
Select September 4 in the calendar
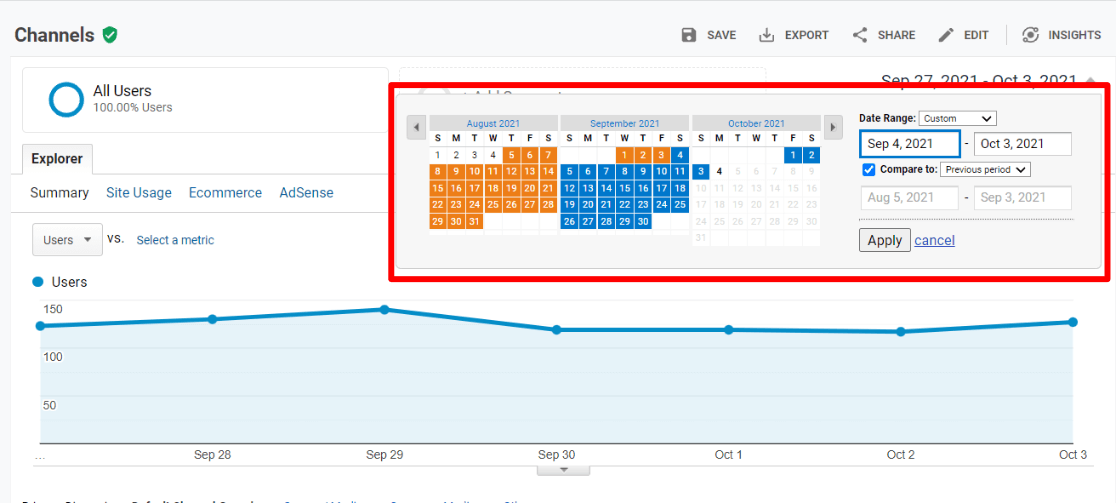[680, 154]
